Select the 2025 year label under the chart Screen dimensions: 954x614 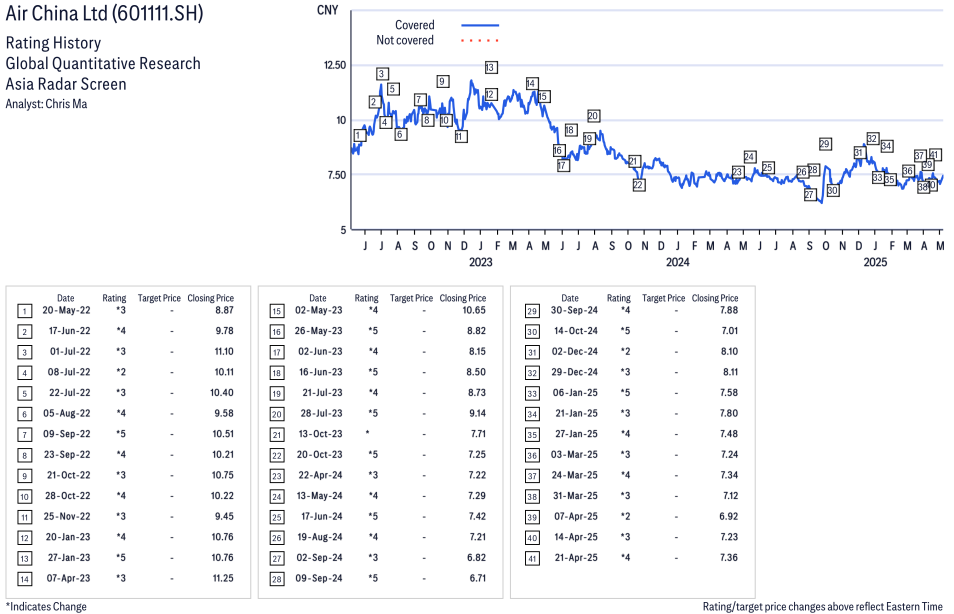pyautogui.click(x=876, y=262)
